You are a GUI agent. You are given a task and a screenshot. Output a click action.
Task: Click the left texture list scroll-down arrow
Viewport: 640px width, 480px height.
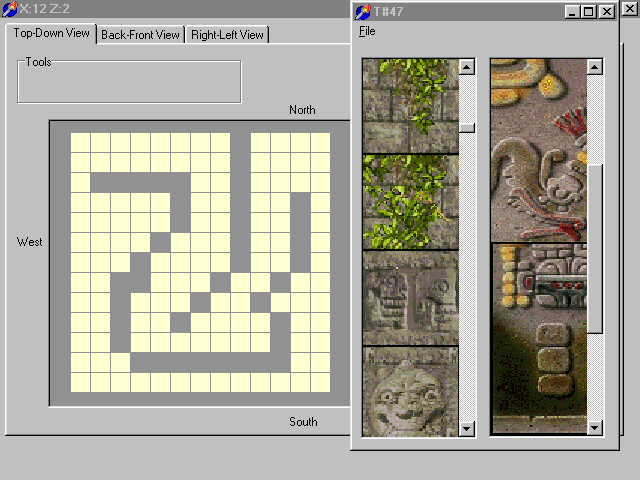click(x=467, y=429)
